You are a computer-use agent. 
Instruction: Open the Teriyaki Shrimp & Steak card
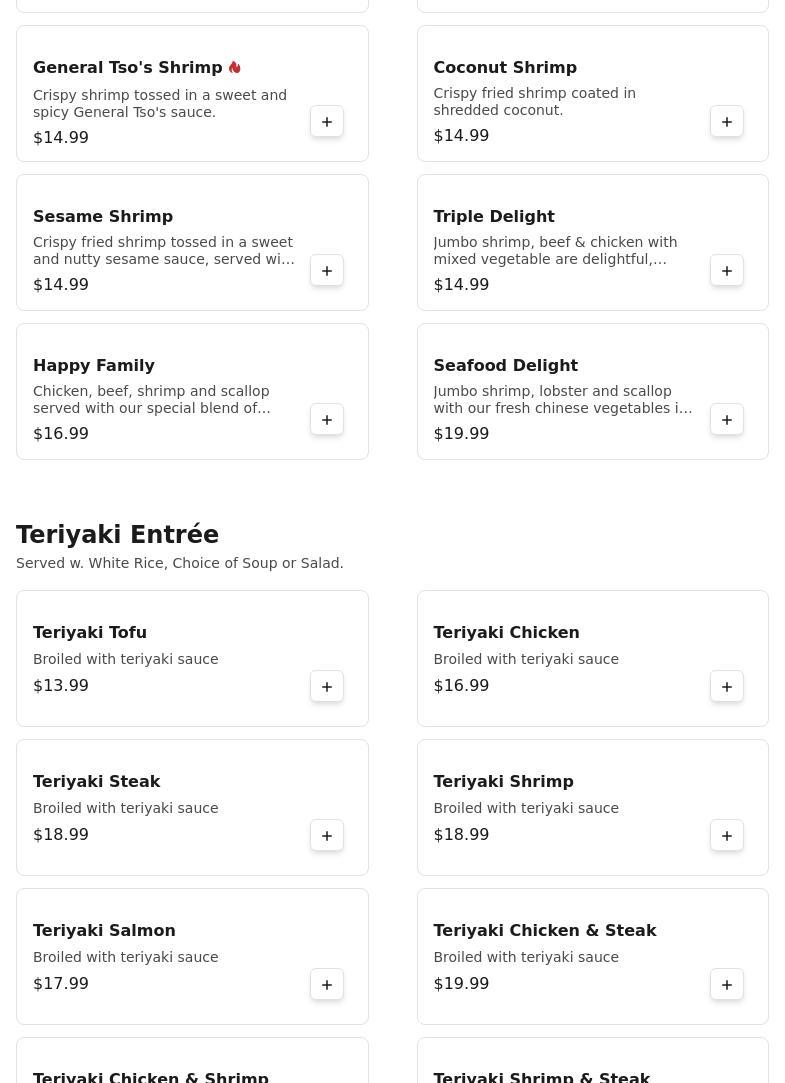tap(592, 1066)
